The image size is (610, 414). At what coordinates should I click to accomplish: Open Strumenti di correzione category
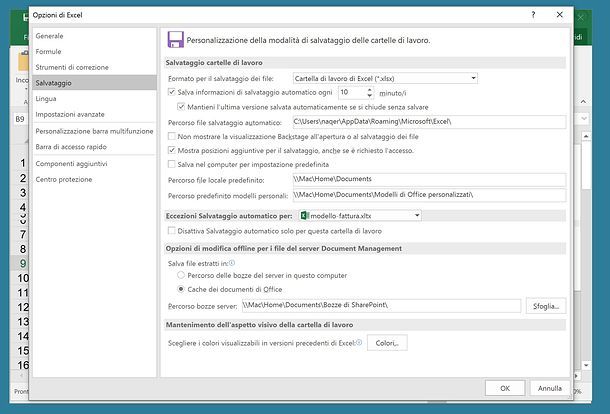[95, 67]
